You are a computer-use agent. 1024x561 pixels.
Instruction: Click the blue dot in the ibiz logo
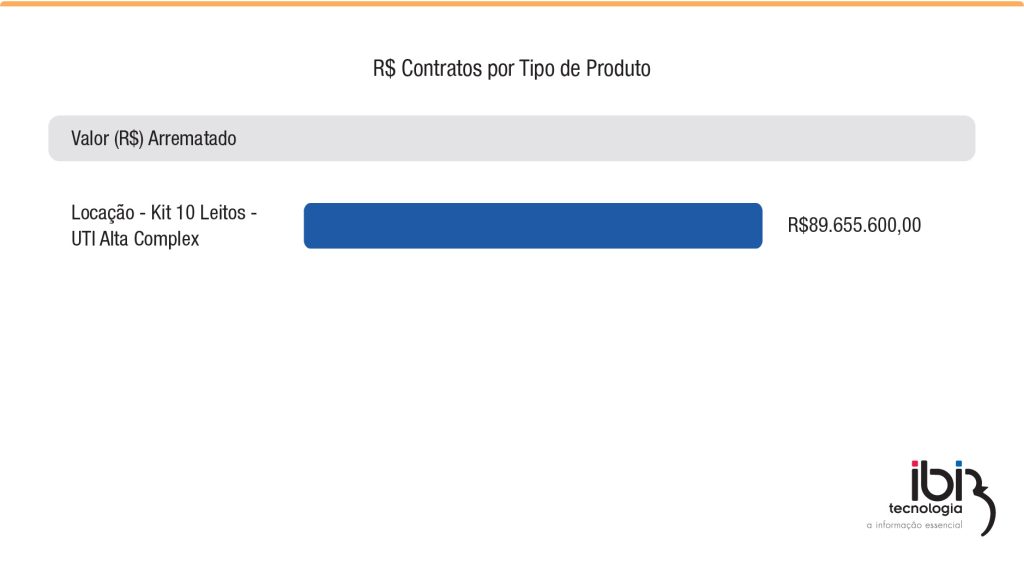[957, 465]
